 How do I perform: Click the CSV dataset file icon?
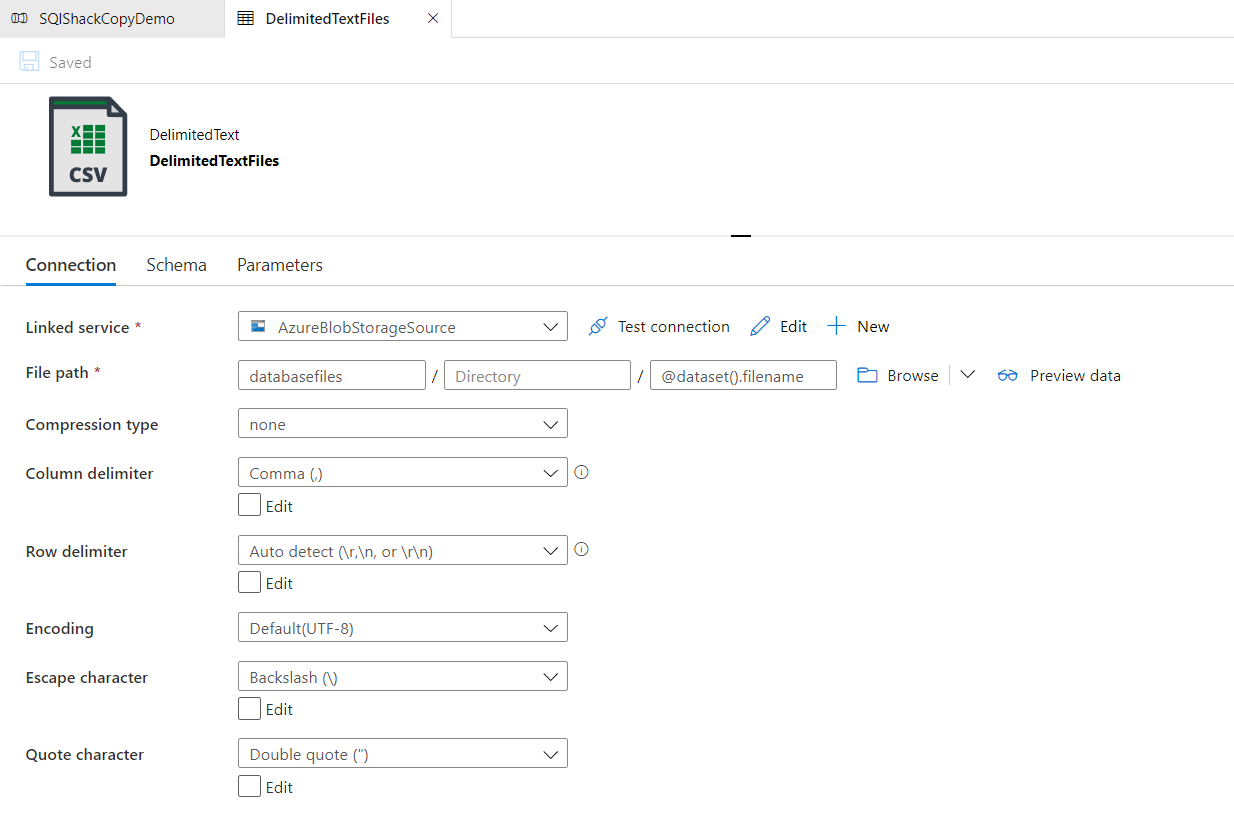pos(88,147)
